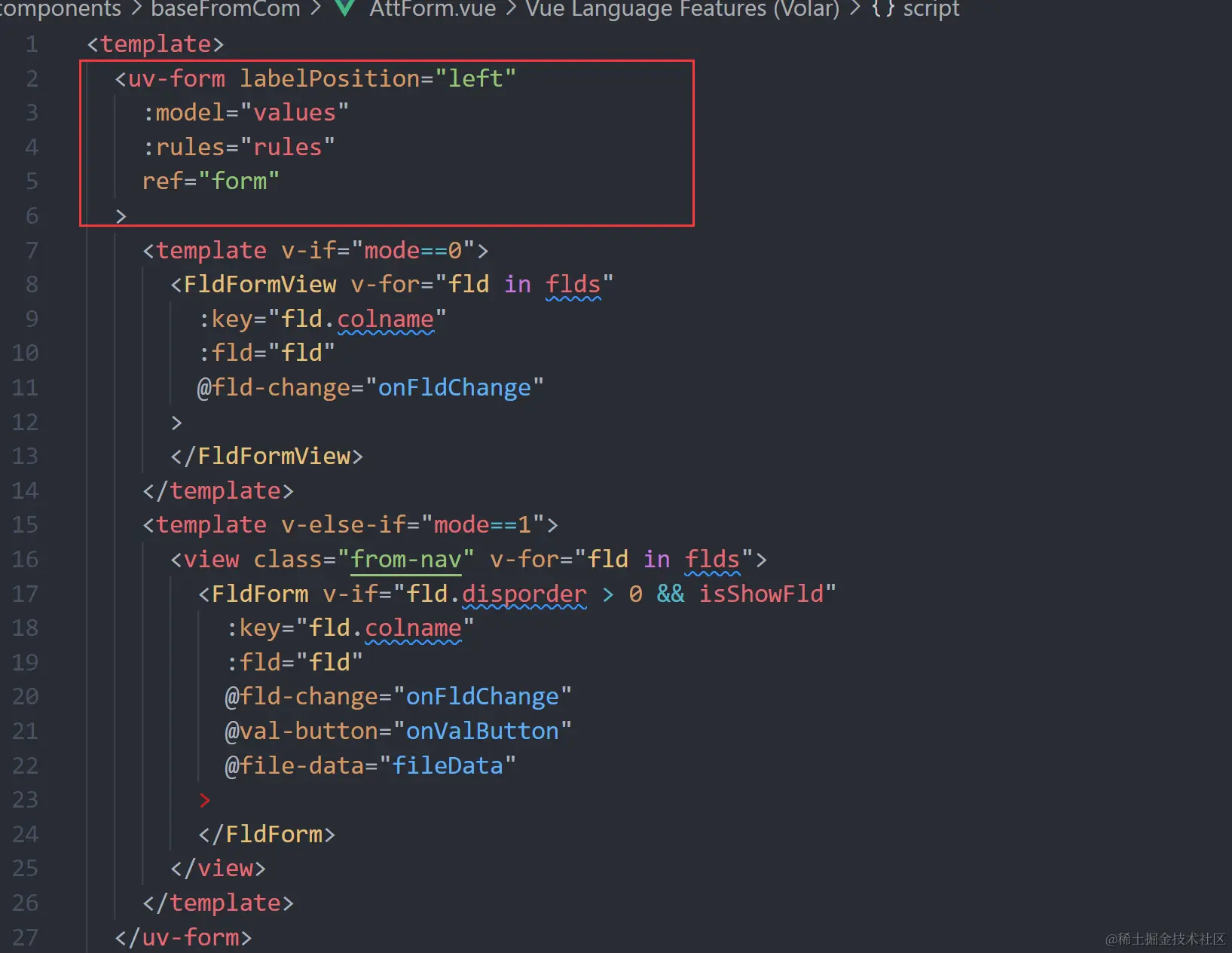Click line number 7 in gutter
The height and width of the screenshot is (953, 1232).
tap(32, 250)
